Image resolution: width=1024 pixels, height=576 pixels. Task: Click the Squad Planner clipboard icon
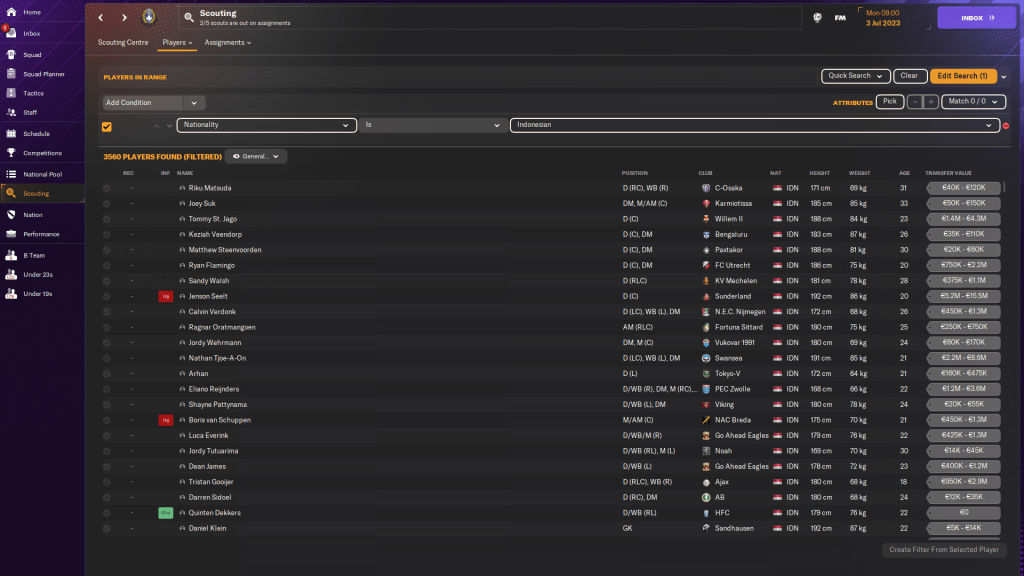tap(10, 73)
